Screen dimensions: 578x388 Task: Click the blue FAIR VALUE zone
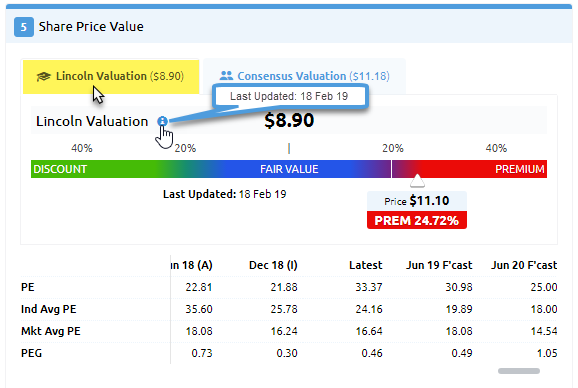click(289, 169)
